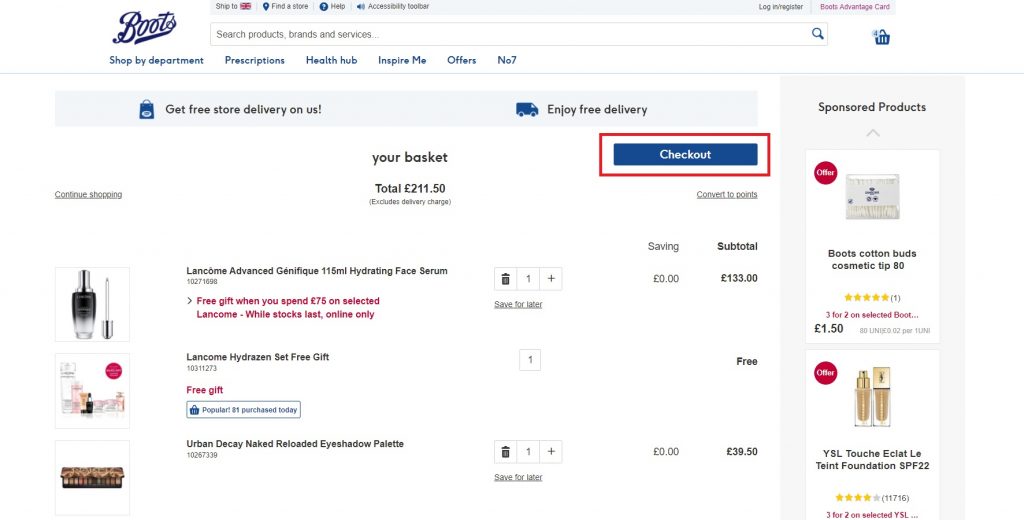The image size is (1024, 520).
Task: Increase Lancôme serum quantity with plus
Action: pyautogui.click(x=551, y=279)
